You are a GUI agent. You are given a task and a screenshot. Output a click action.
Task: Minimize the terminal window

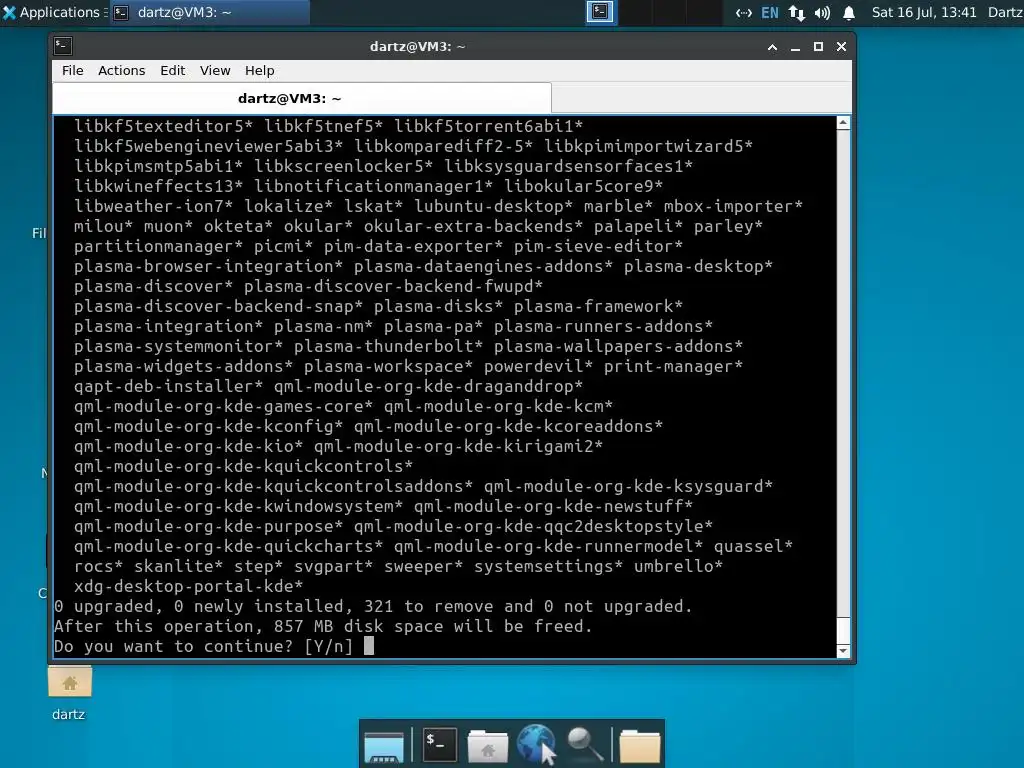(795, 47)
